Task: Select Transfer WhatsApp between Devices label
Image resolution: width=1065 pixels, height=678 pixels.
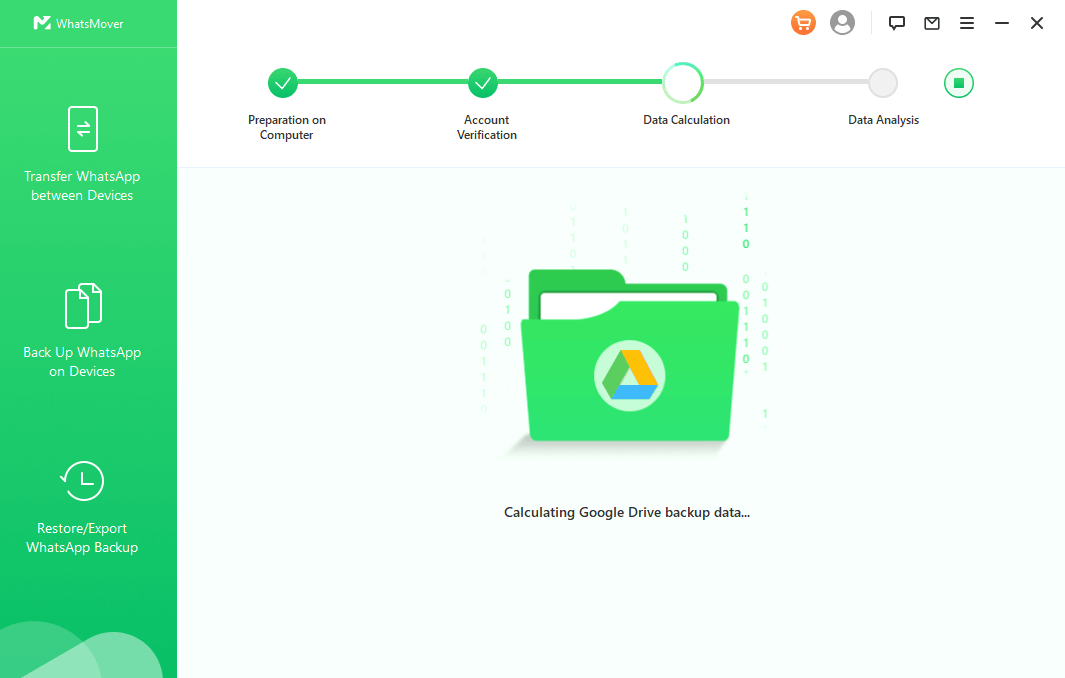Action: [82, 185]
